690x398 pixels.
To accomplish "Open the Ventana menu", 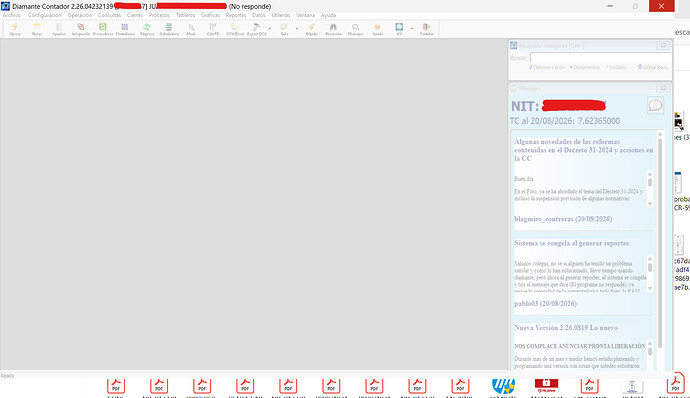I will [305, 15].
